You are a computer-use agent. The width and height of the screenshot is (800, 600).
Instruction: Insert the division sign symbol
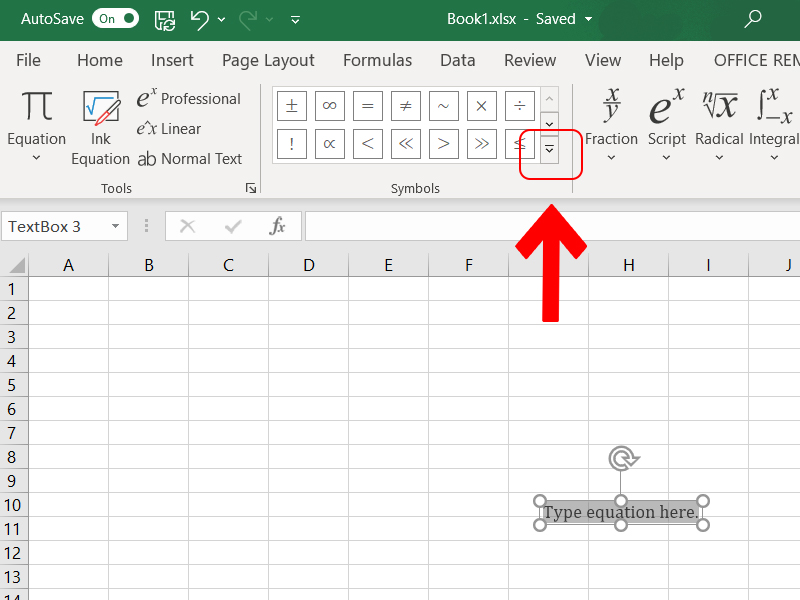tap(519, 105)
